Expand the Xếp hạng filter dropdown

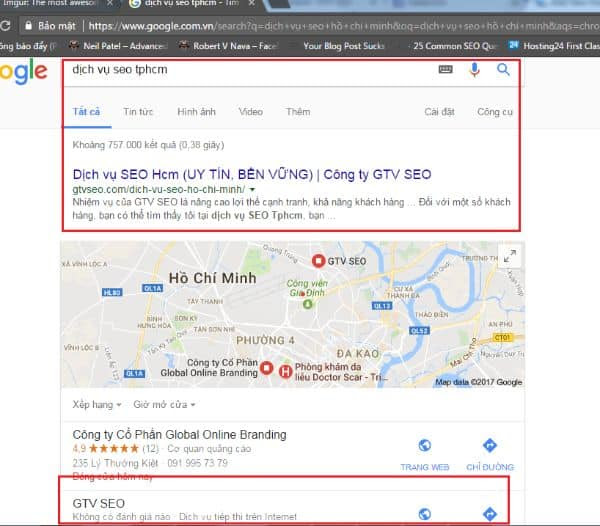coord(97,404)
